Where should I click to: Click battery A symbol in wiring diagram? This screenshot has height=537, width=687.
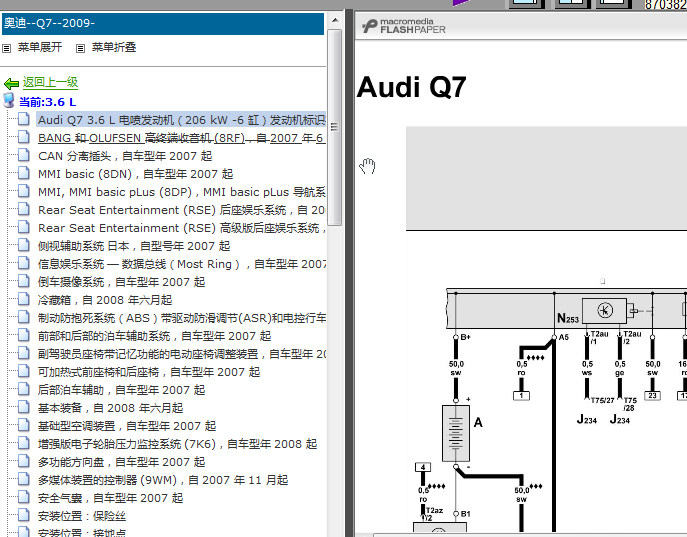456,433
